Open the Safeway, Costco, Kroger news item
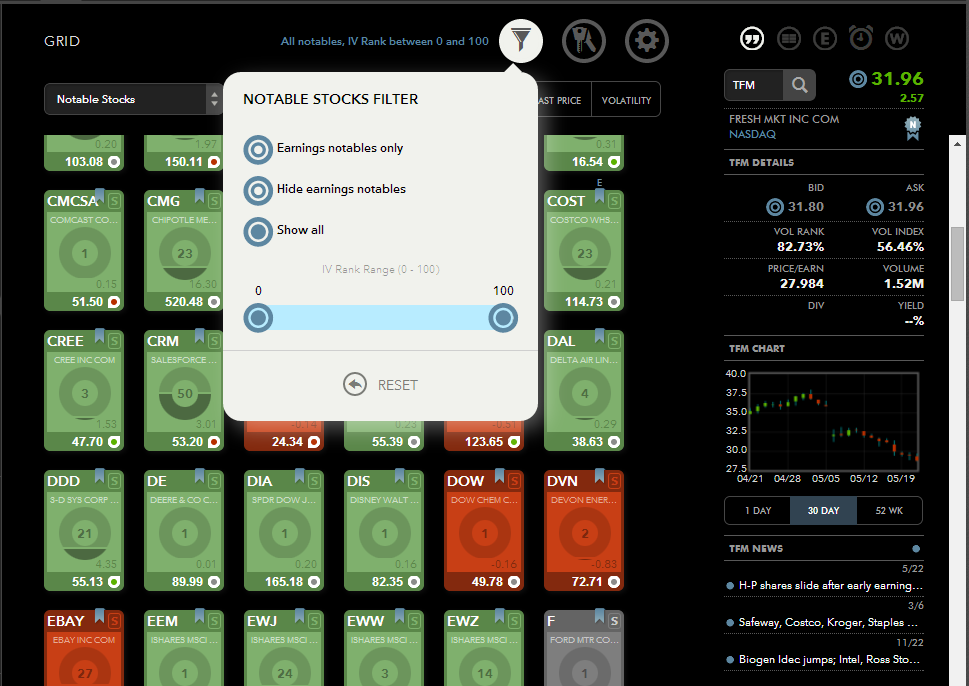 pos(824,622)
